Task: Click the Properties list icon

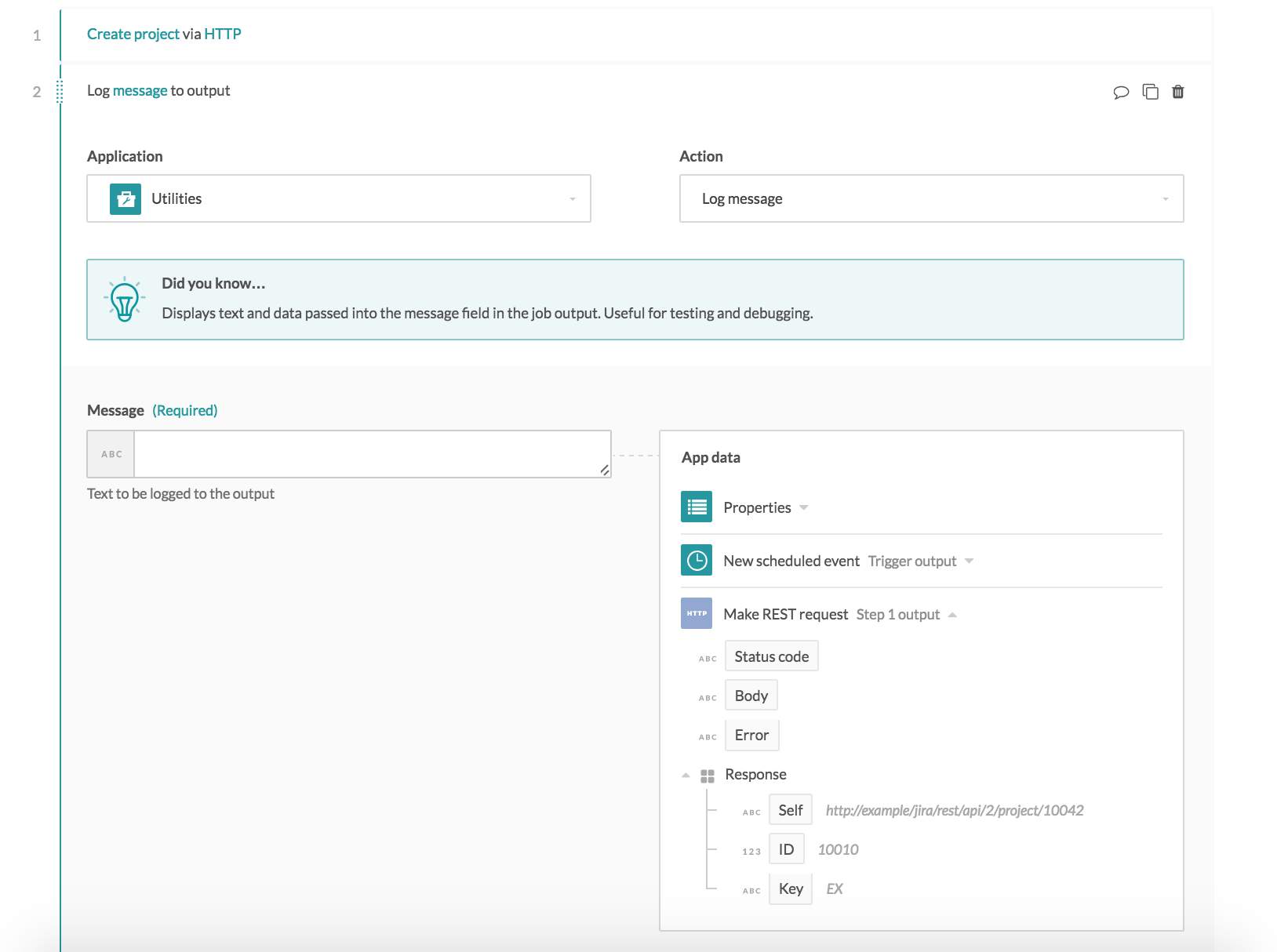Action: click(x=697, y=507)
